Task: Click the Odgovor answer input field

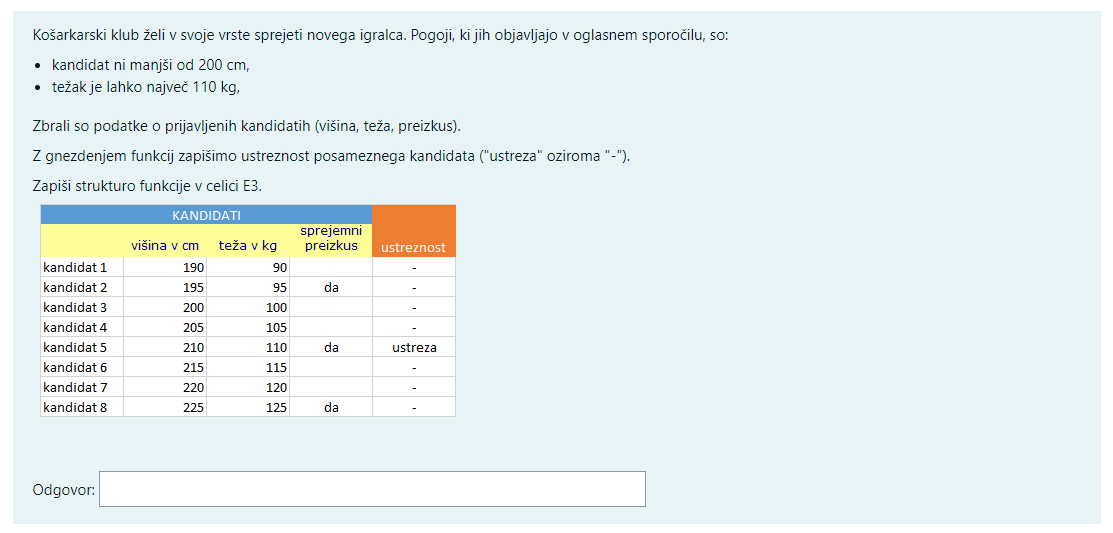Action: tap(372, 489)
